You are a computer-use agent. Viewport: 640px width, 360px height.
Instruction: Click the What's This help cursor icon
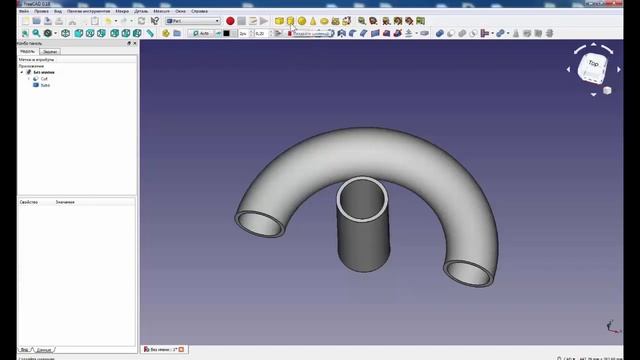155,21
